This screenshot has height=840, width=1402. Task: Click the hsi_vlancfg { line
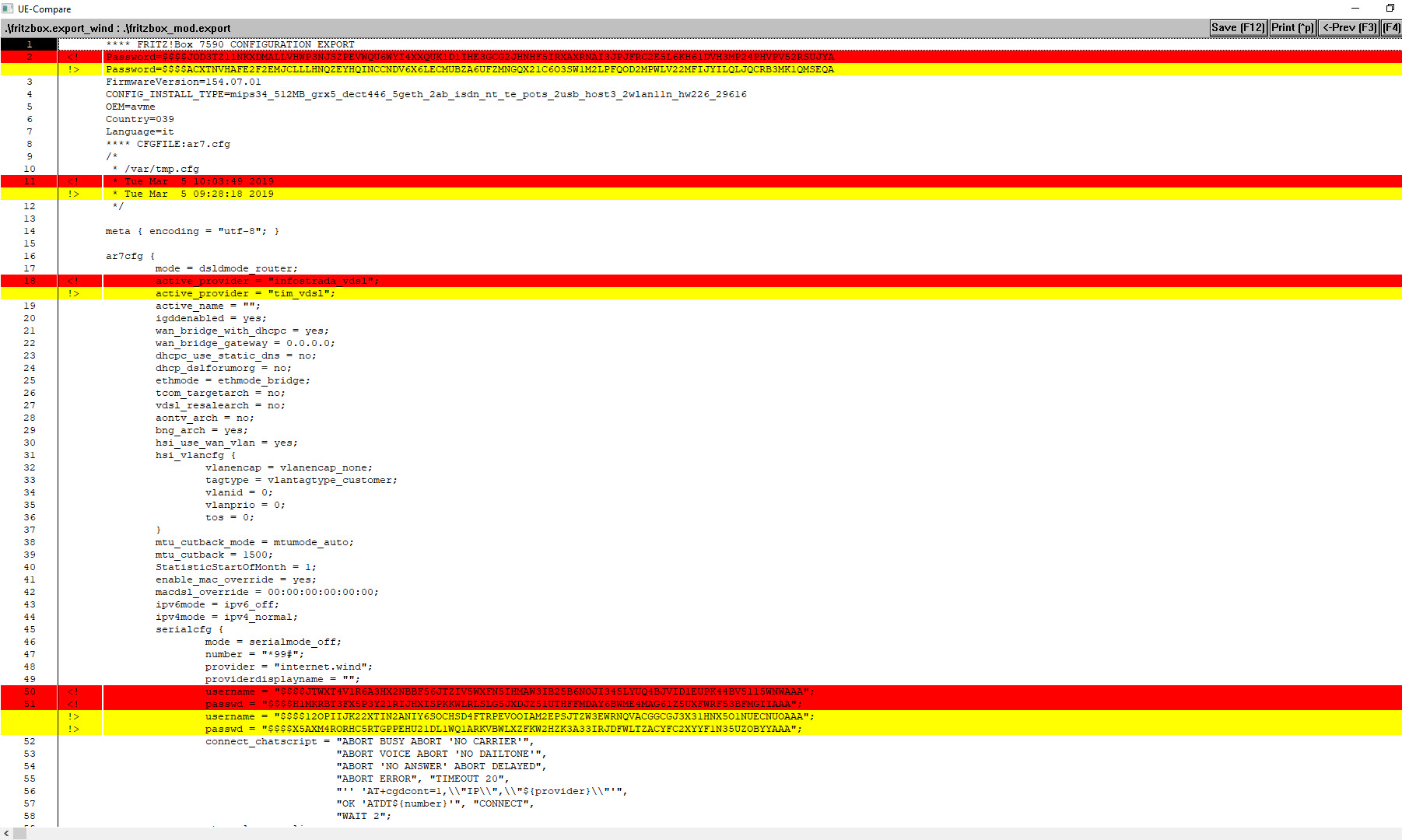[196, 455]
